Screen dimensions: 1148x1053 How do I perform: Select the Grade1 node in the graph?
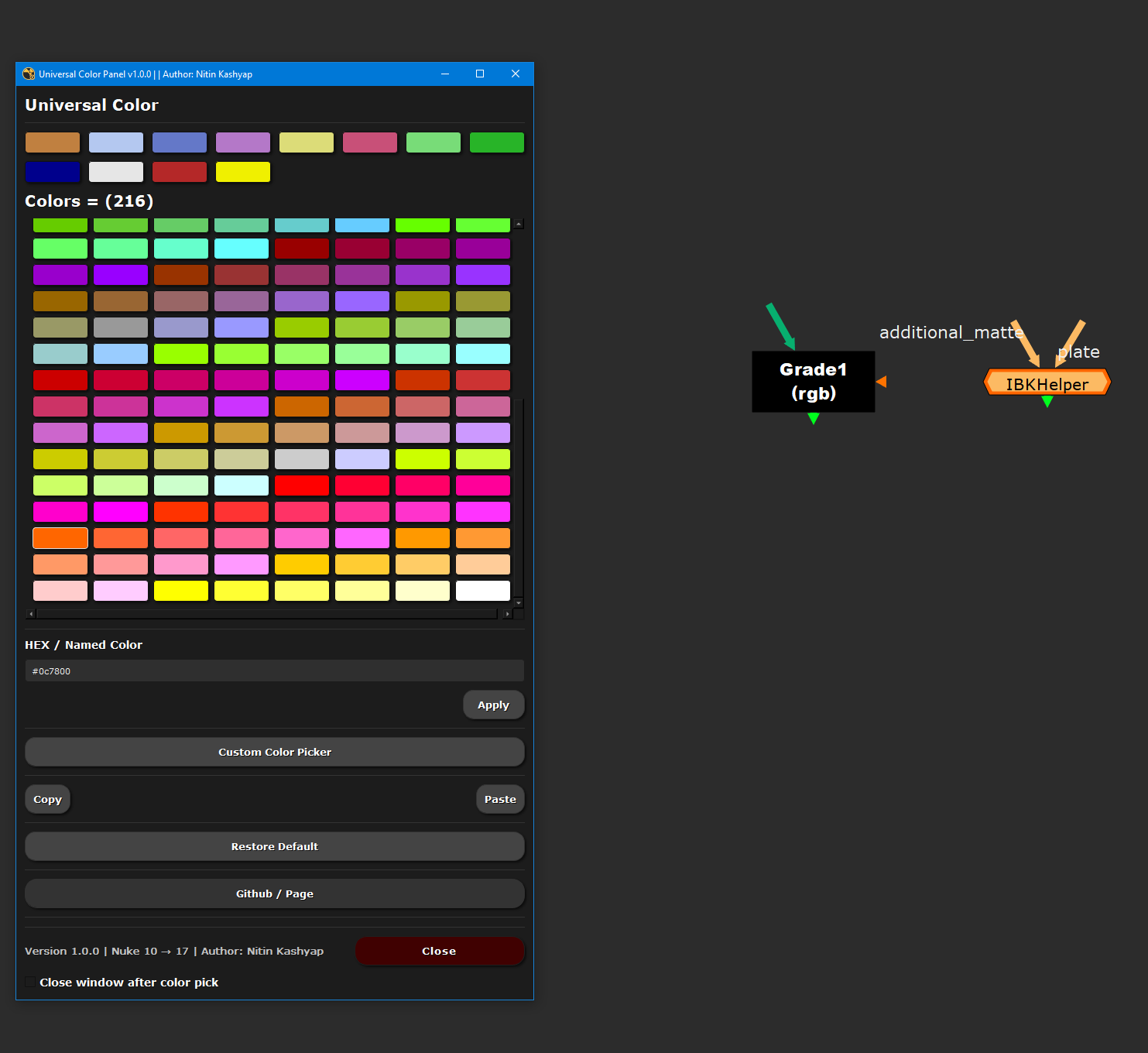click(x=813, y=381)
